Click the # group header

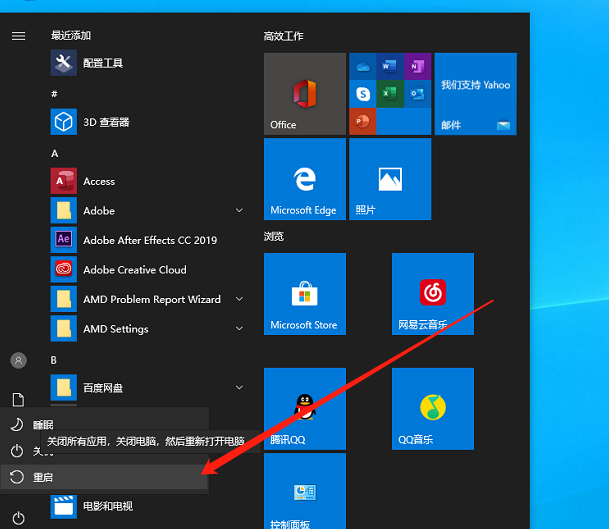[54, 94]
